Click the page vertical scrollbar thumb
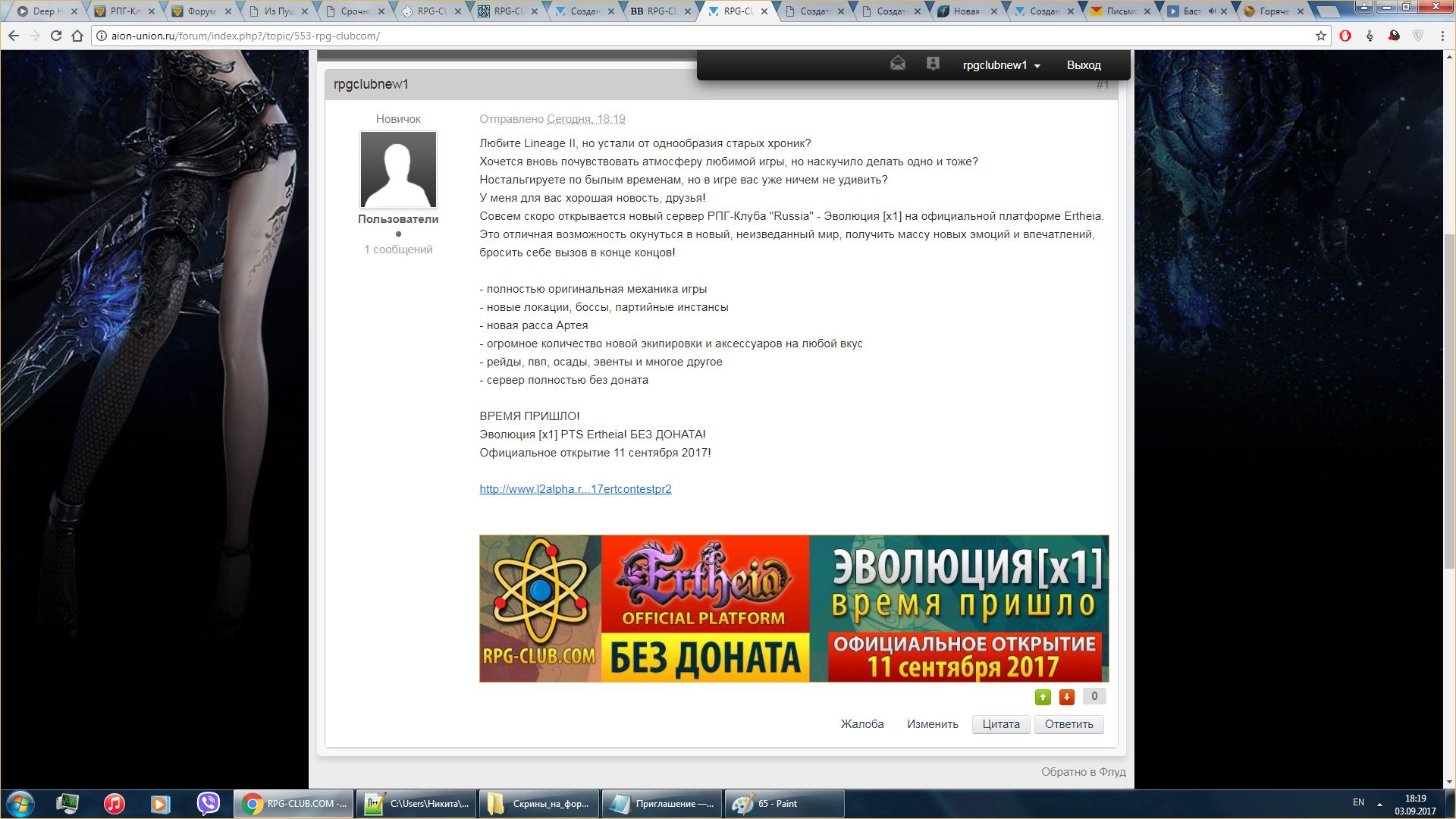This screenshot has width=1456, height=819. click(1449, 402)
